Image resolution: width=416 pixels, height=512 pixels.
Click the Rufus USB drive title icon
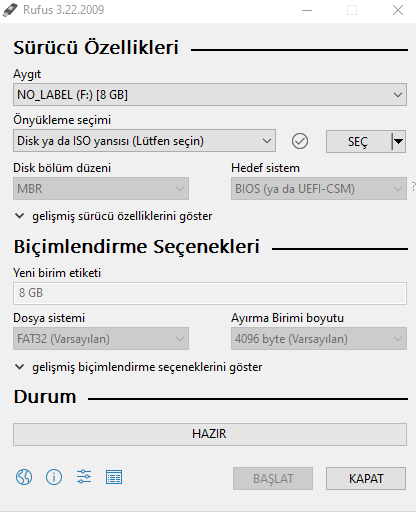point(10,10)
